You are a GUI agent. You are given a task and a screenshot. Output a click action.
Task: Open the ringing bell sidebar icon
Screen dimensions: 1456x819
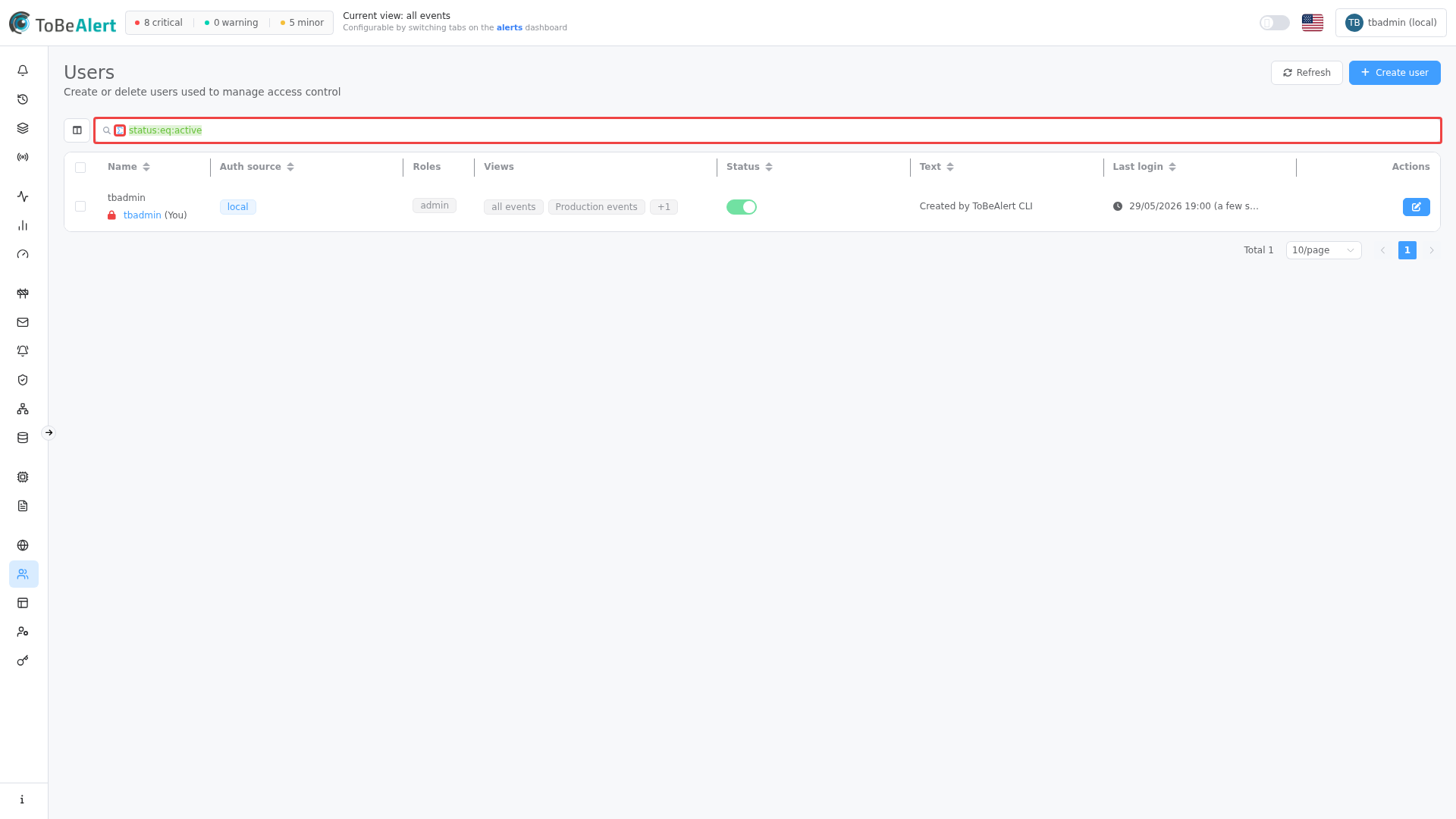[x=23, y=351]
